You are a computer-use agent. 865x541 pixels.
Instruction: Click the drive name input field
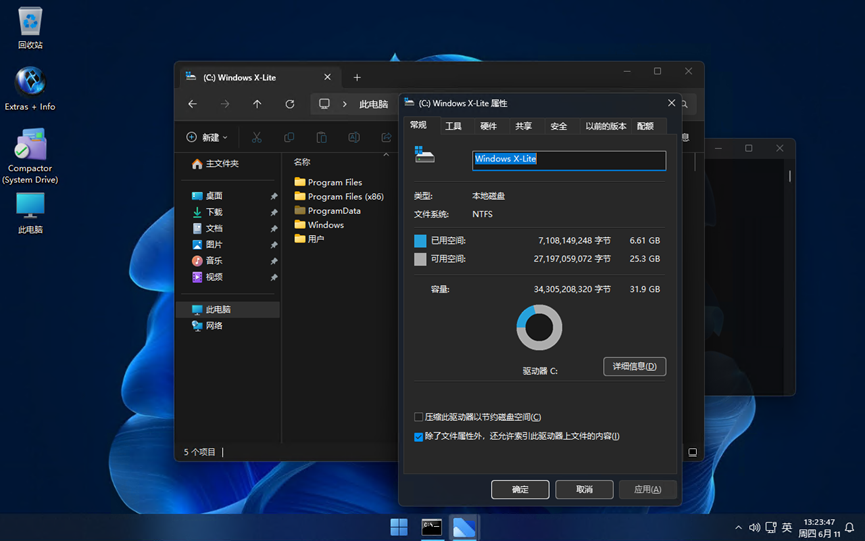point(569,160)
